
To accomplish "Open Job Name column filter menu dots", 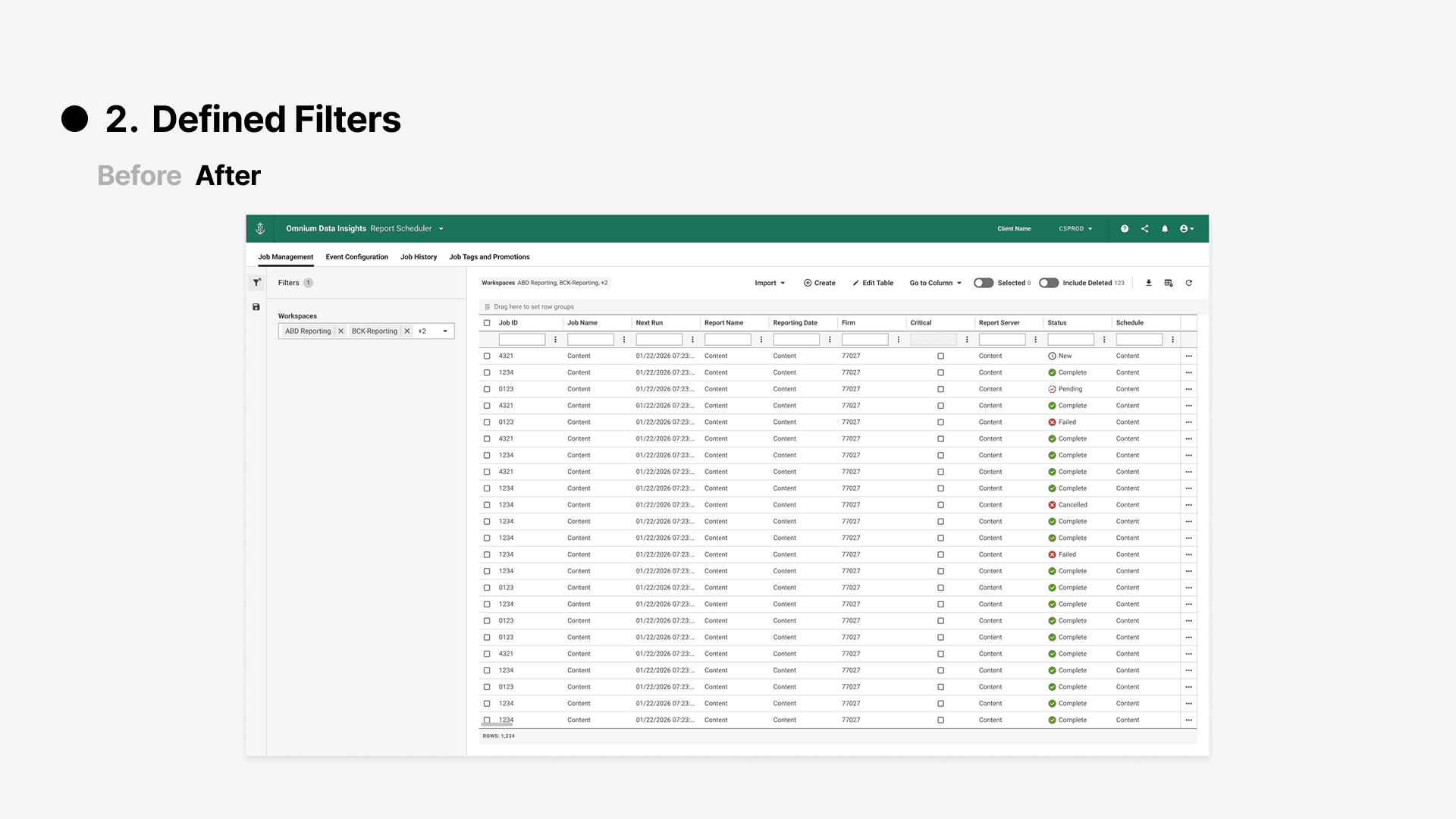I will coord(624,340).
